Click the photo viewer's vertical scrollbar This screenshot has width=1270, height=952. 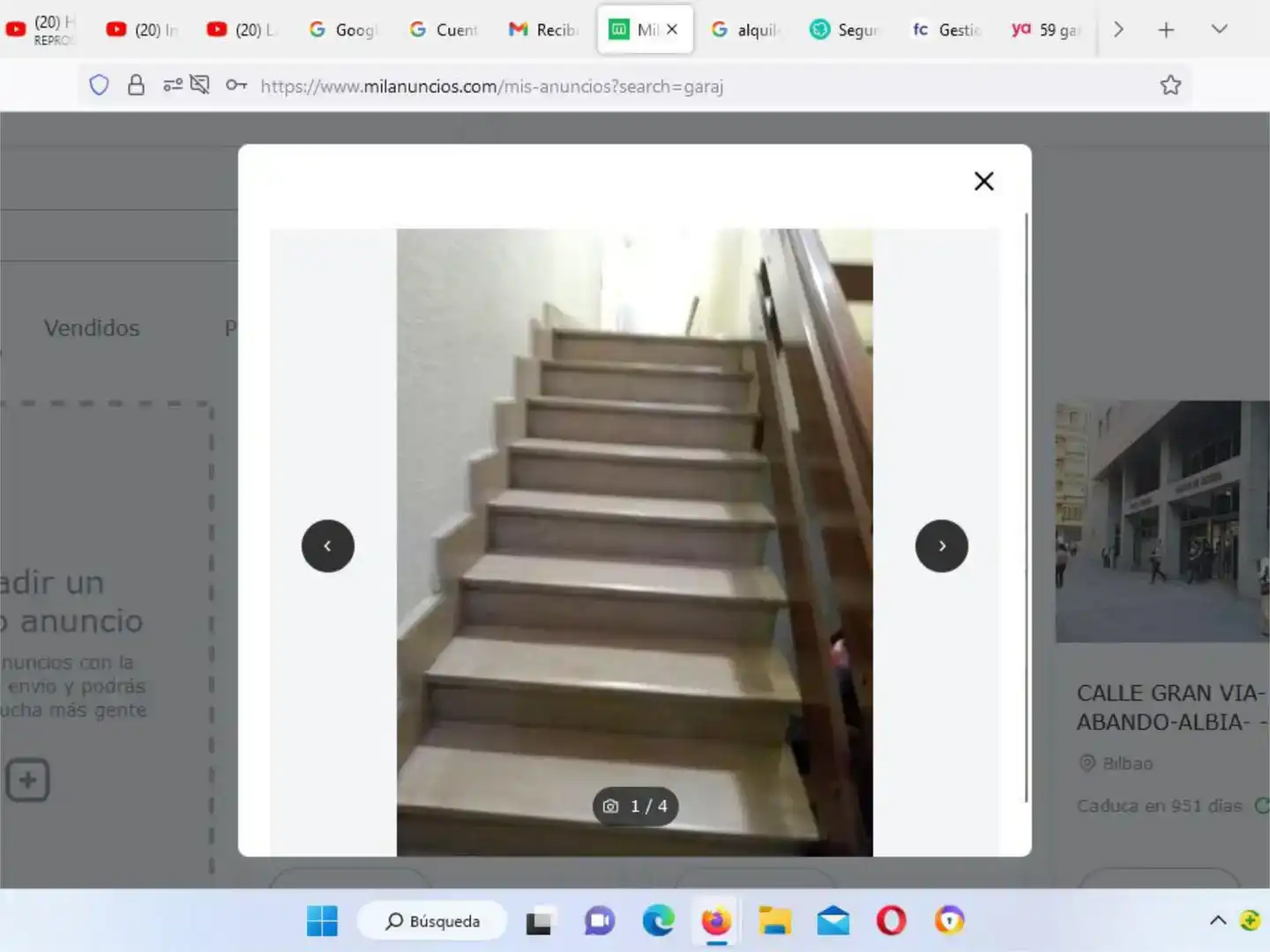1027,507
